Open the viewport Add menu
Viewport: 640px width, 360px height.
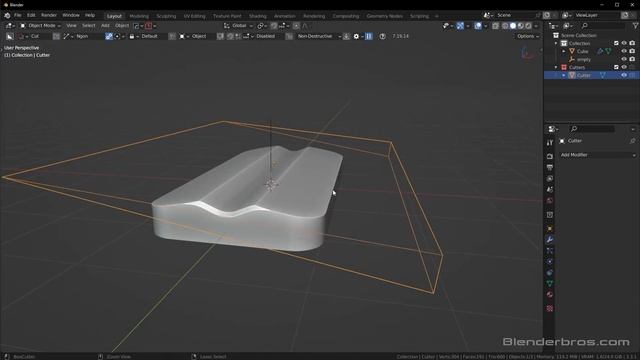tap(105, 26)
